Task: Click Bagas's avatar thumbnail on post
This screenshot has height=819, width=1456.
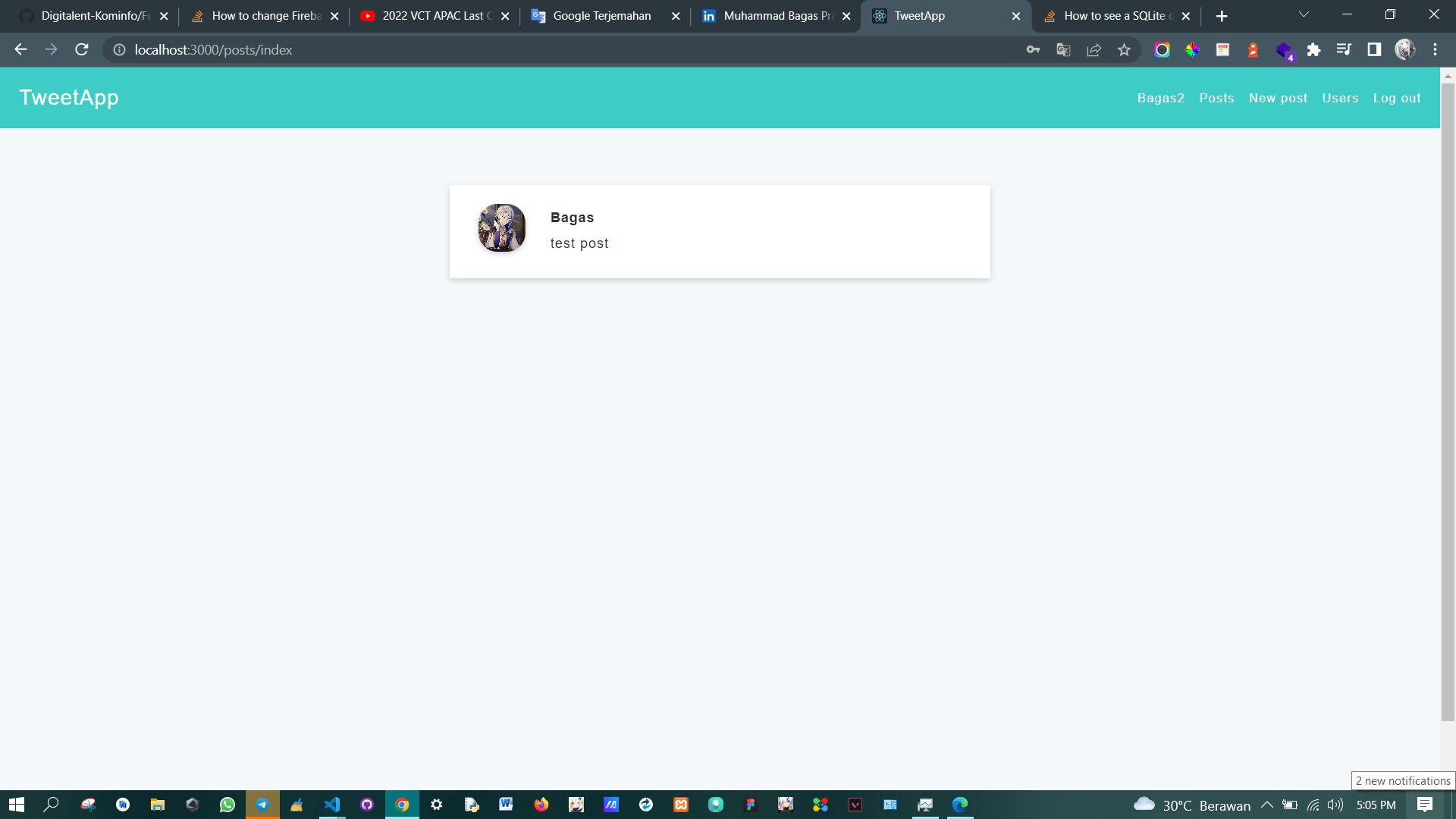Action: click(x=501, y=227)
